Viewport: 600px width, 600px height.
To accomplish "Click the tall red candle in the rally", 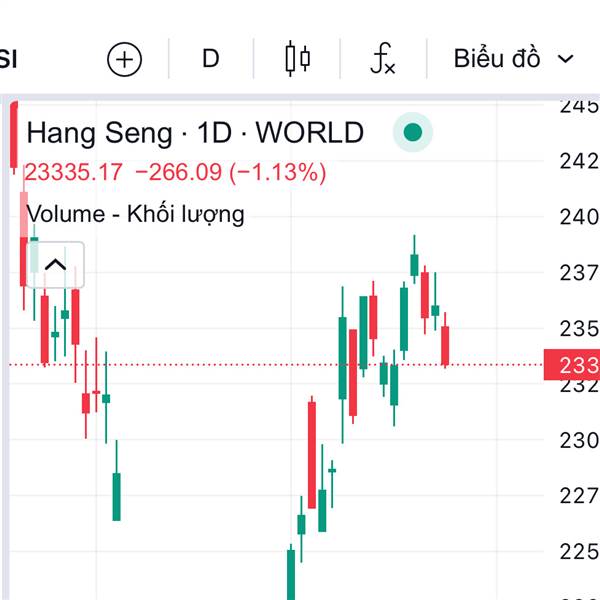I will point(312,454).
